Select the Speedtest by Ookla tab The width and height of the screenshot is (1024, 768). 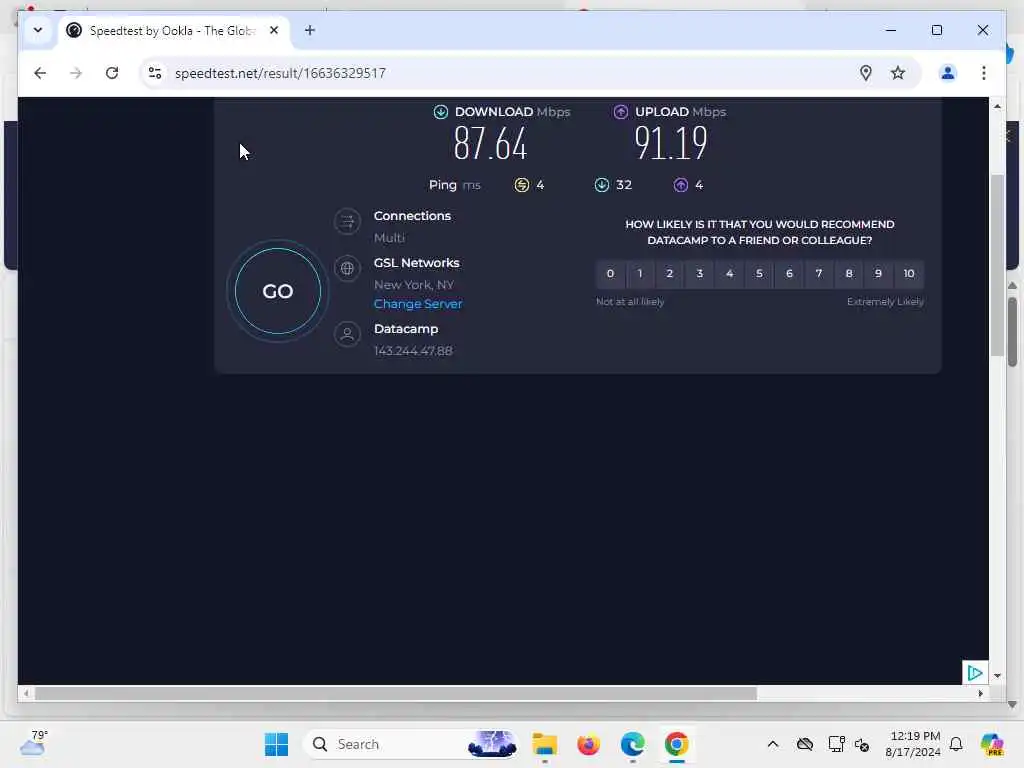tap(172, 31)
